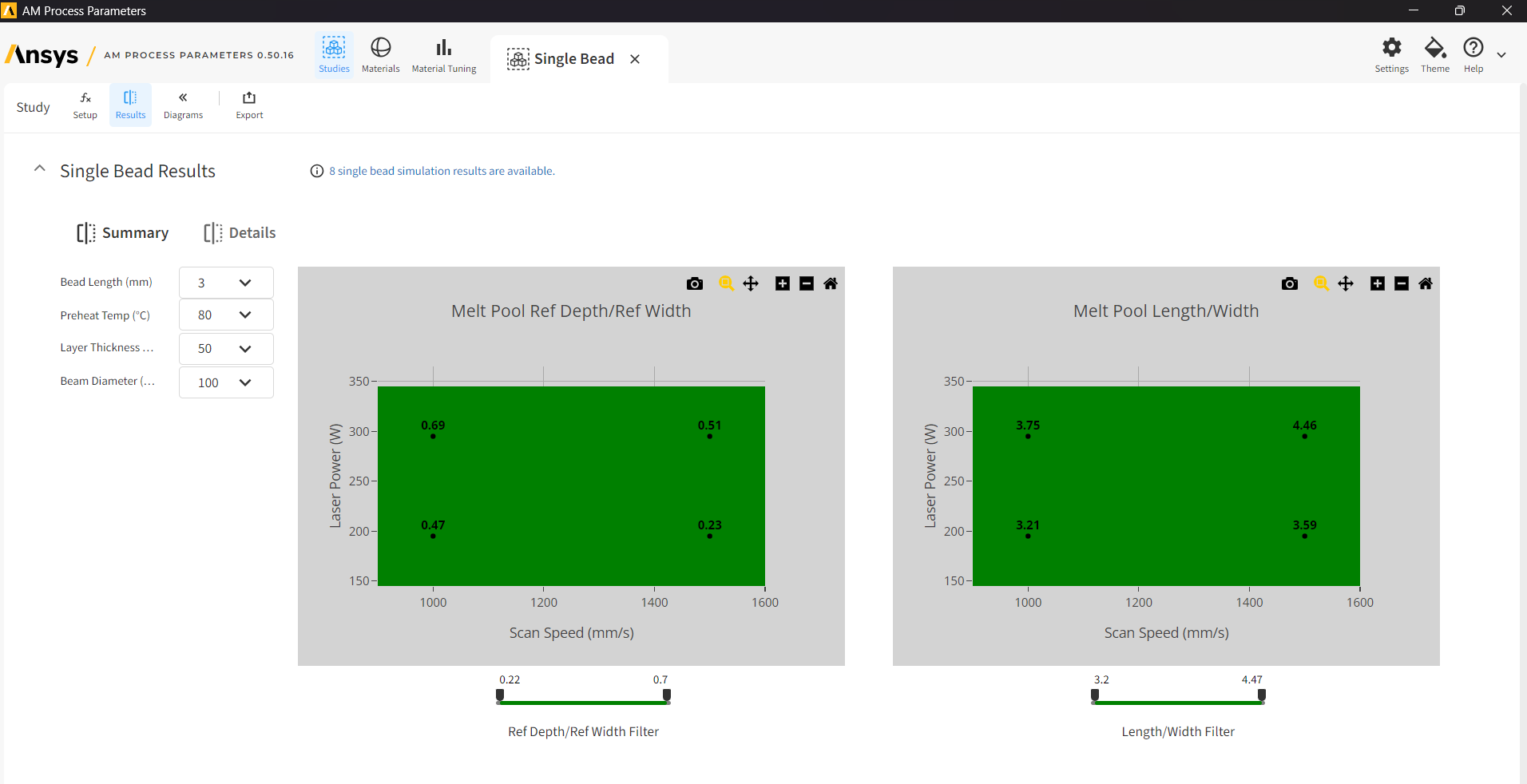Open Material Tuning
The height and width of the screenshot is (784, 1527).
(x=444, y=55)
